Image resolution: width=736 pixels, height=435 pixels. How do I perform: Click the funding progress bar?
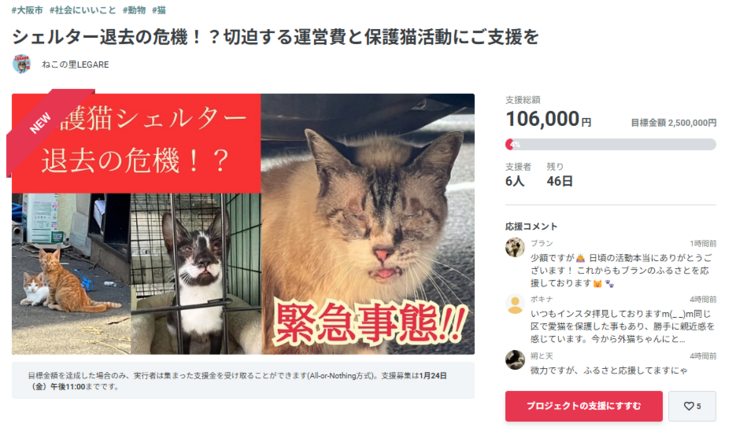click(610, 145)
